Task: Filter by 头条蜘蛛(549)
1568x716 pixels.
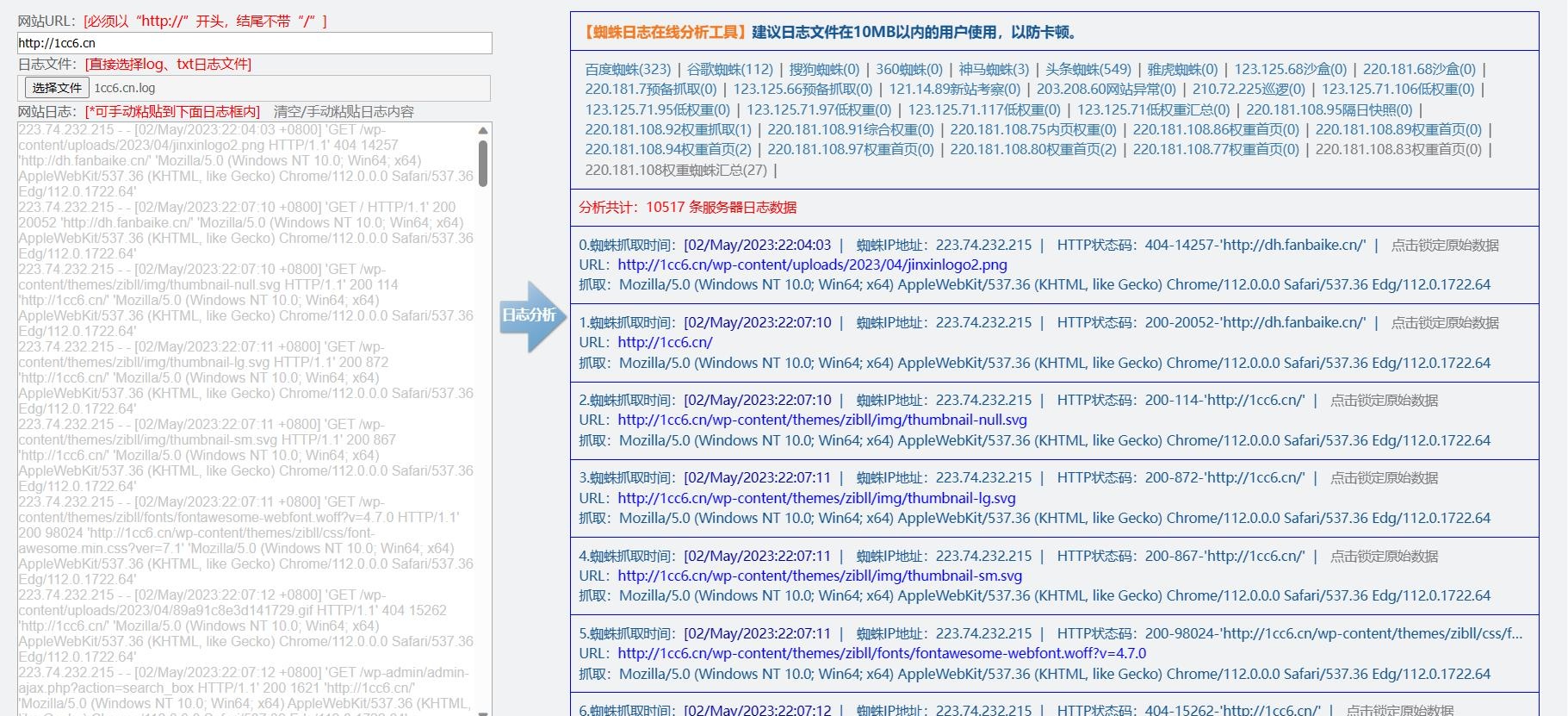Action: pyautogui.click(x=1088, y=69)
